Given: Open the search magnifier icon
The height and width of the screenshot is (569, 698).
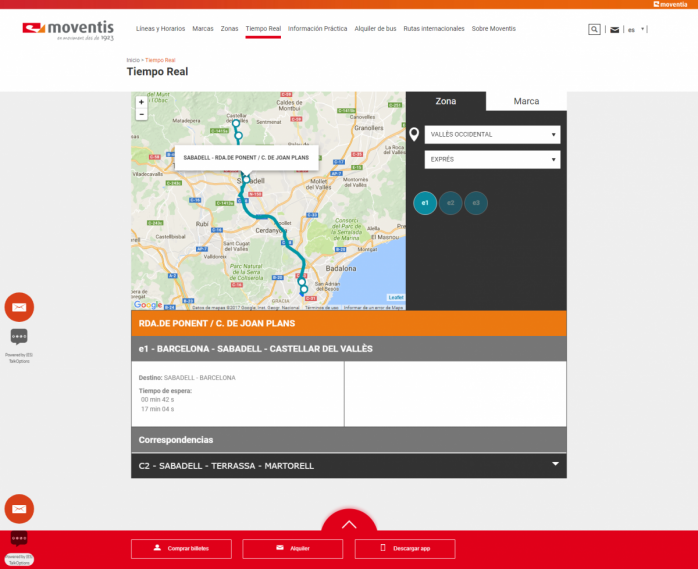Looking at the screenshot, I should pyautogui.click(x=594, y=29).
